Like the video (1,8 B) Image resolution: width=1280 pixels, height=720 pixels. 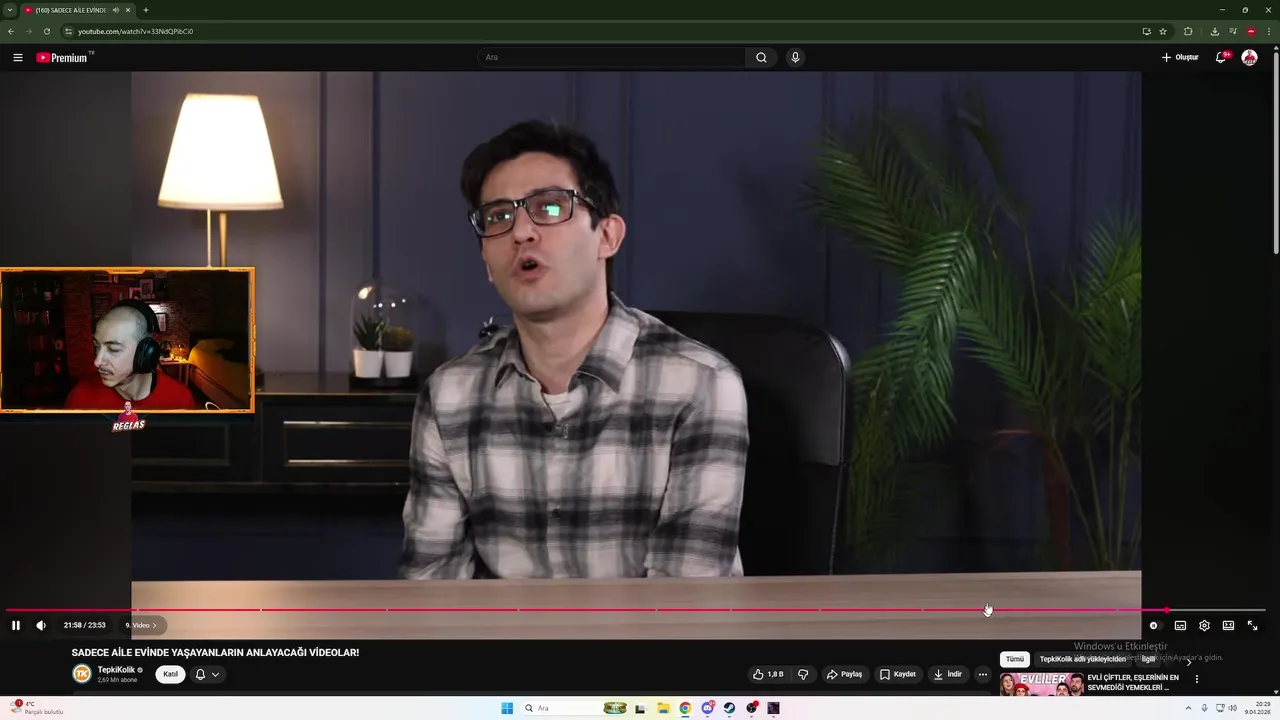pyautogui.click(x=769, y=674)
